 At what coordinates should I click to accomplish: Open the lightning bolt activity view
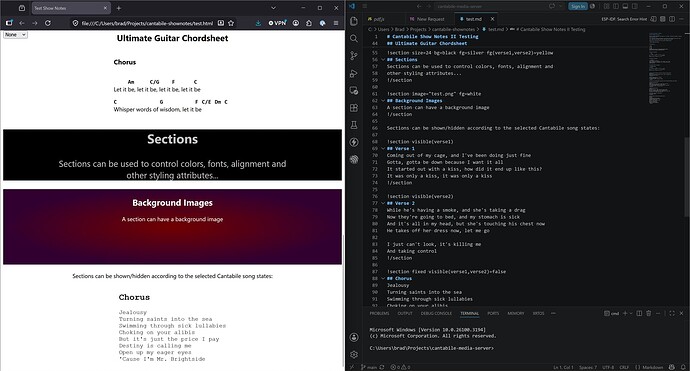coord(354,142)
